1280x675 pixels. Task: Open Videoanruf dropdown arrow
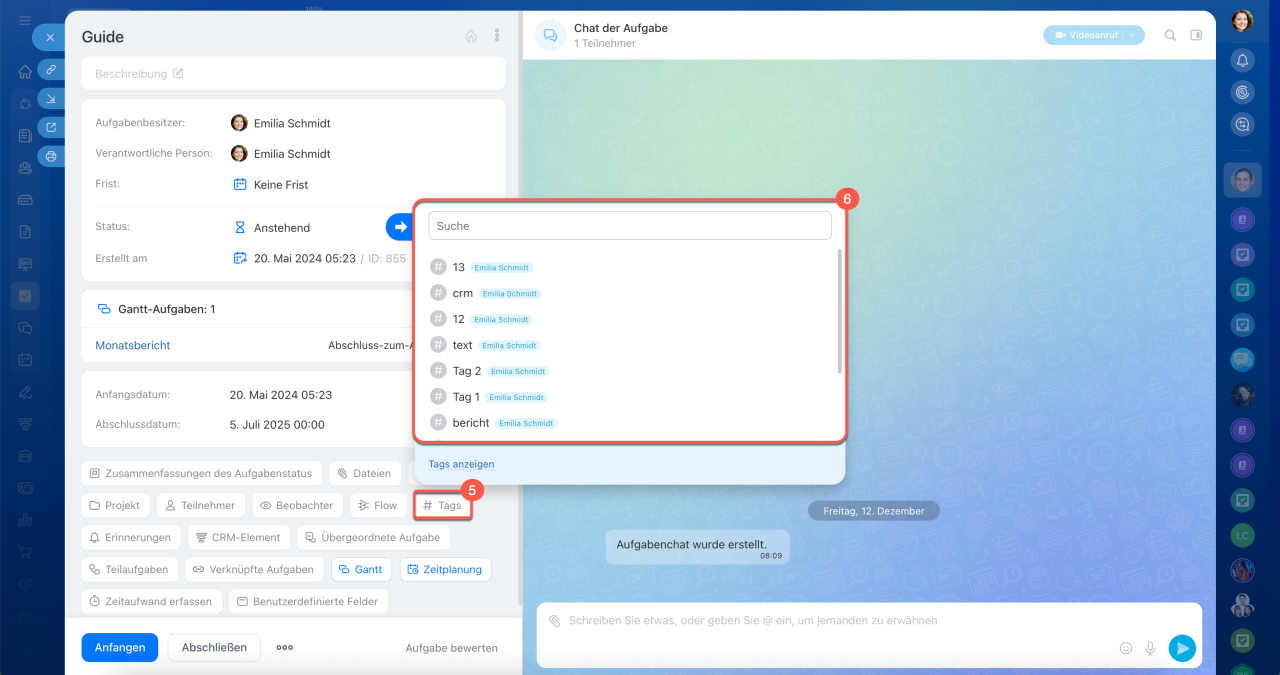coord(1133,35)
